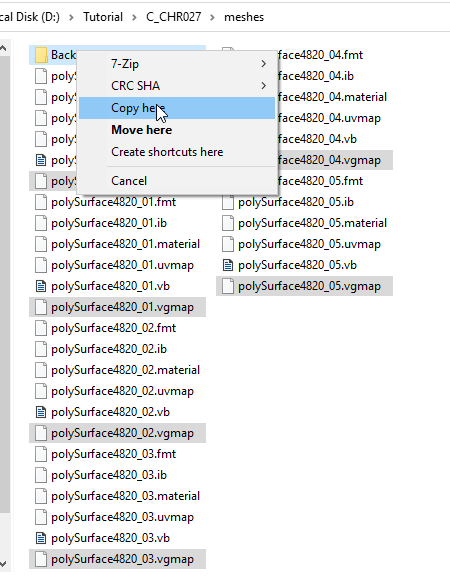Click the polySurface4820_03.ib file name
The height and width of the screenshot is (581, 450).
109,475
